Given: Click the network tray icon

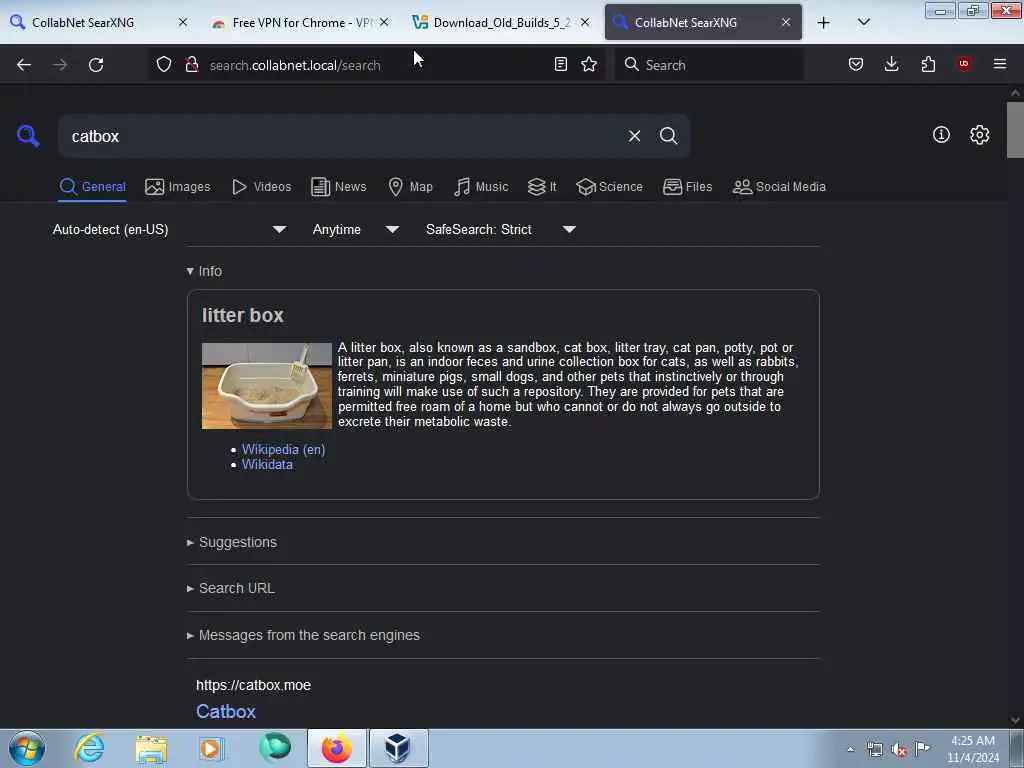Looking at the screenshot, I should [x=874, y=750].
